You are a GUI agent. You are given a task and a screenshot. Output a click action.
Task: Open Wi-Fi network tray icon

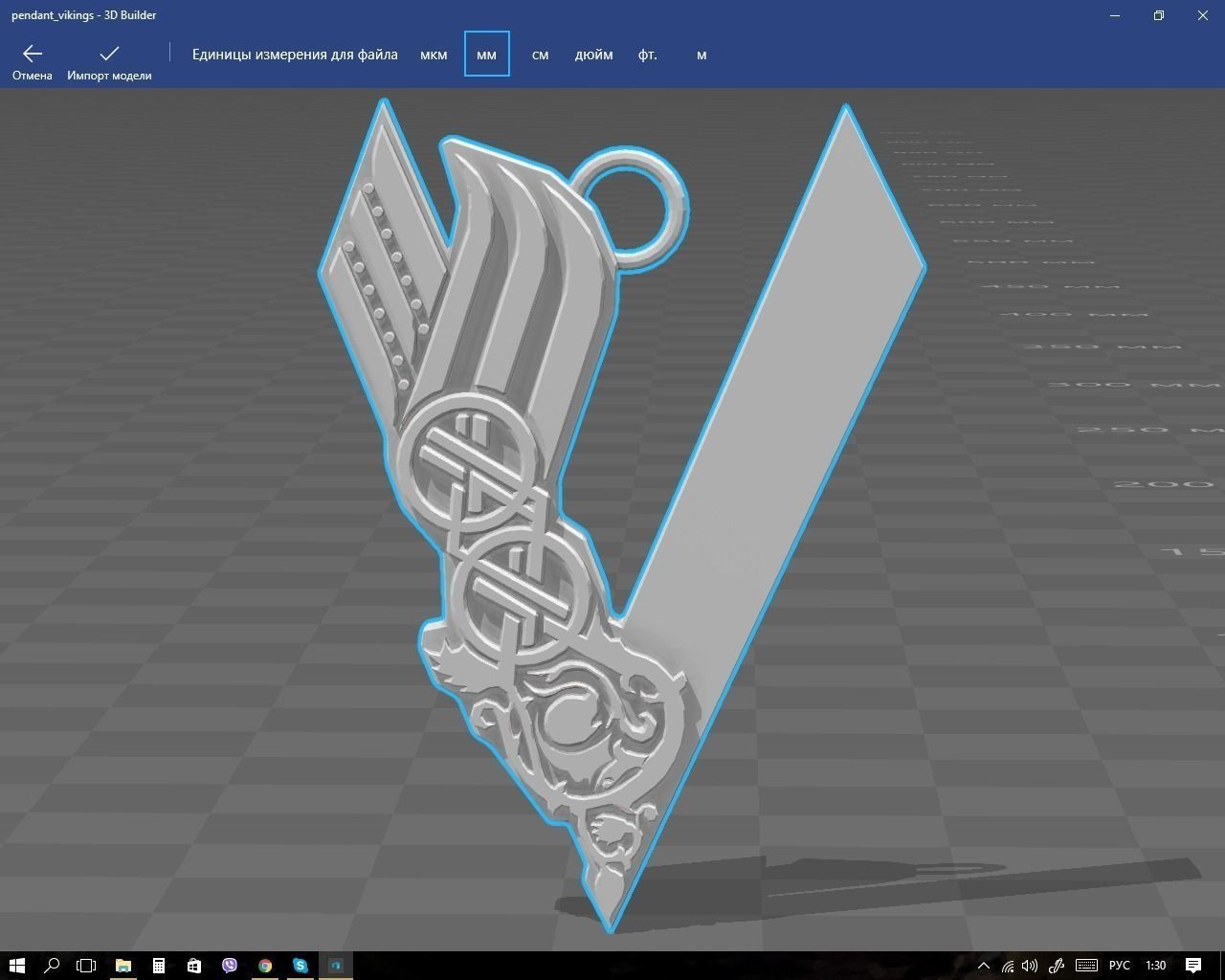(x=1008, y=966)
